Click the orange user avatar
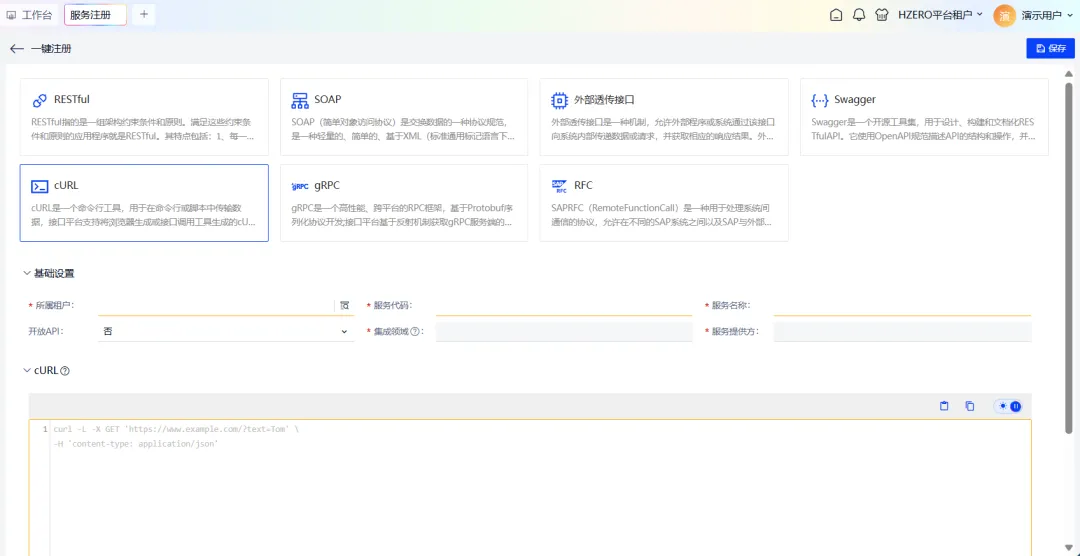Screen dimensions: 1080x556 point(1004,15)
